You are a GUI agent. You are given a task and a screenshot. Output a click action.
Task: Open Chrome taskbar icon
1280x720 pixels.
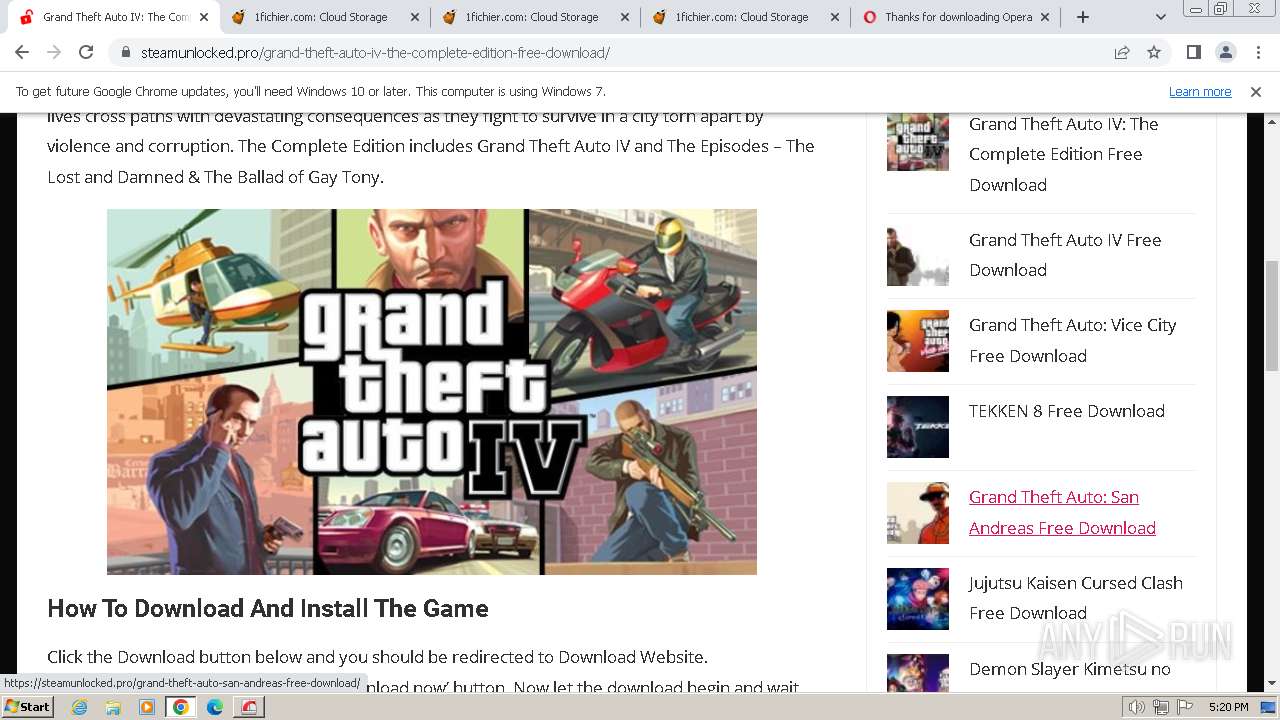point(181,707)
